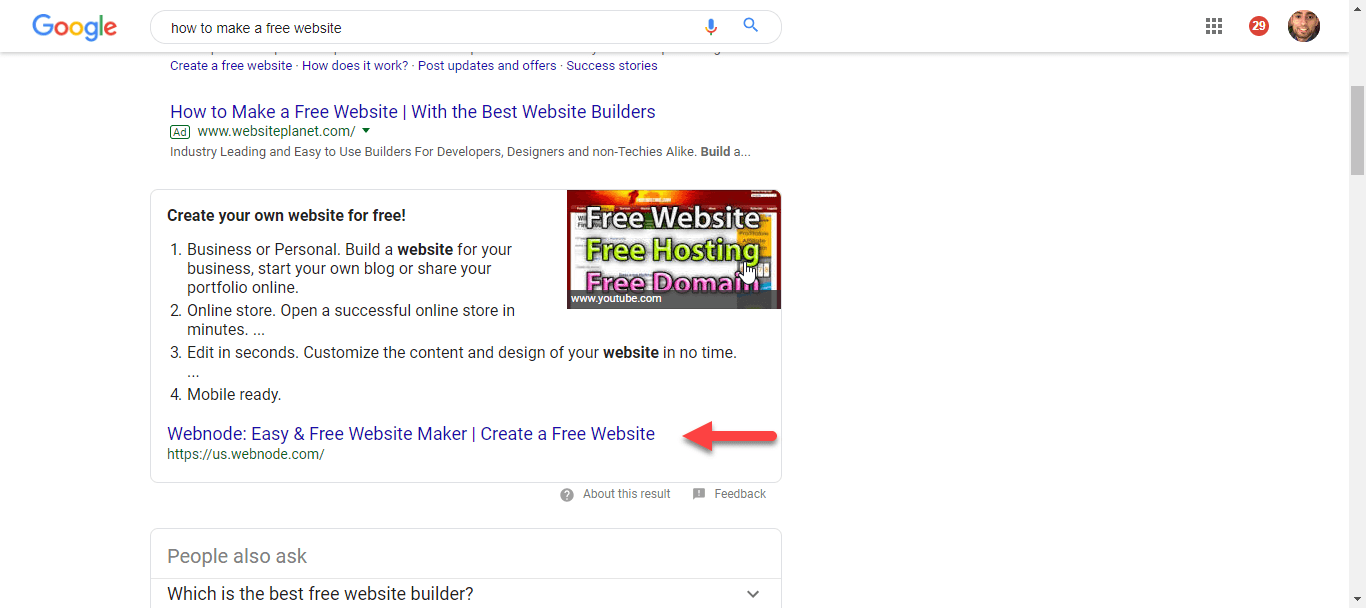Click the vertical page scrollbar thumb

[1357, 130]
